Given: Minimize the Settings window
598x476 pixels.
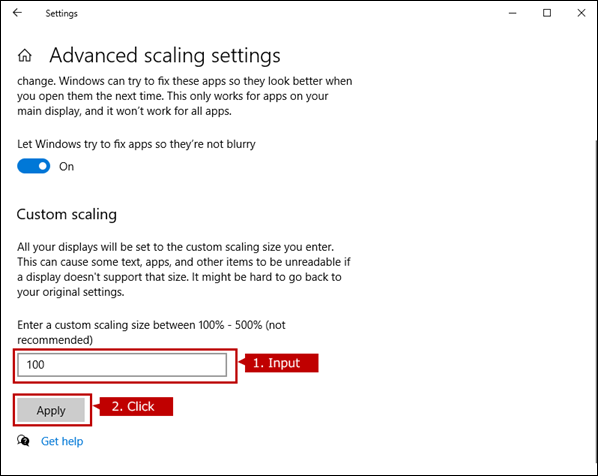Looking at the screenshot, I should (x=513, y=13).
